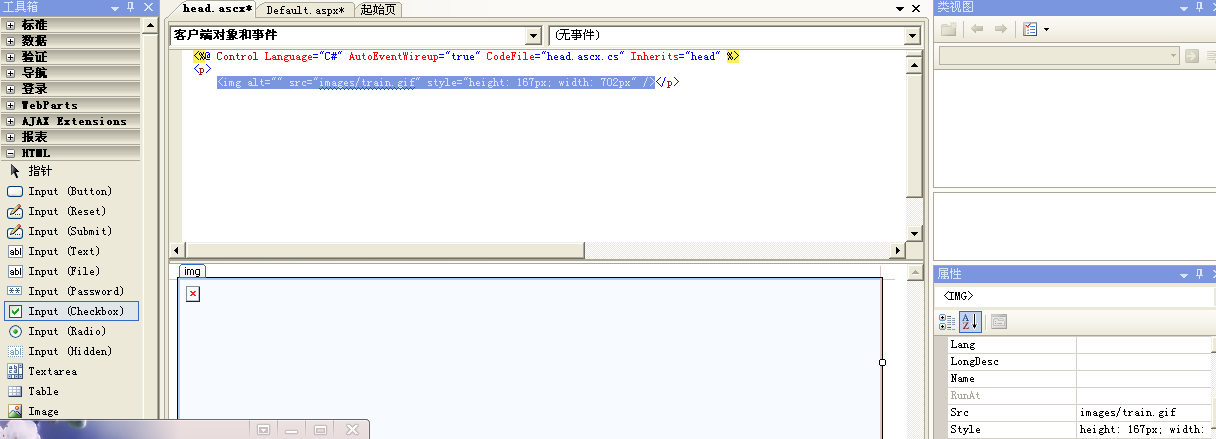Pin the 工具箱 panel with pushpin icon
Image resolution: width=1216 pixels, height=439 pixels.
[130, 7]
